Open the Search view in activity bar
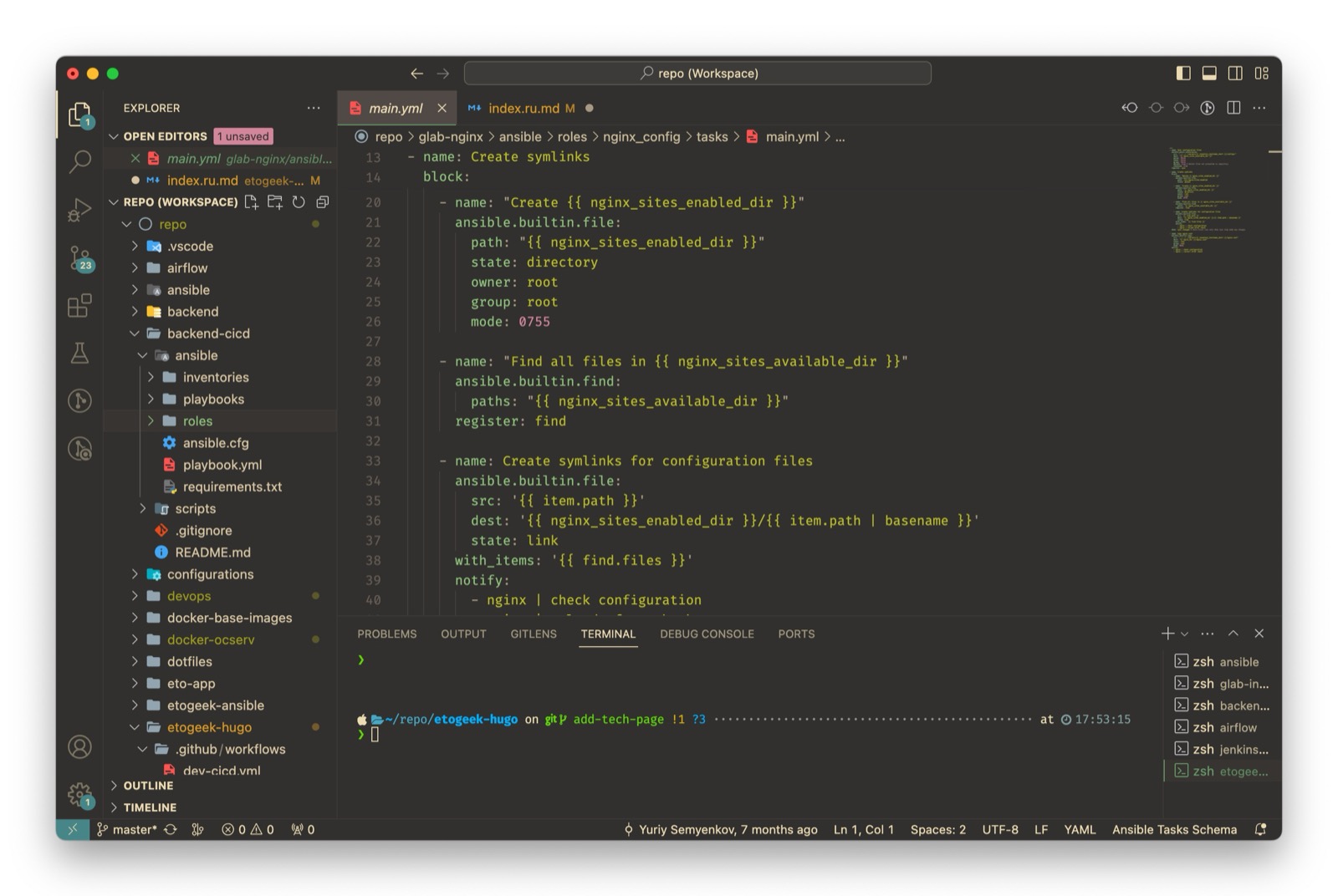 coord(79,160)
